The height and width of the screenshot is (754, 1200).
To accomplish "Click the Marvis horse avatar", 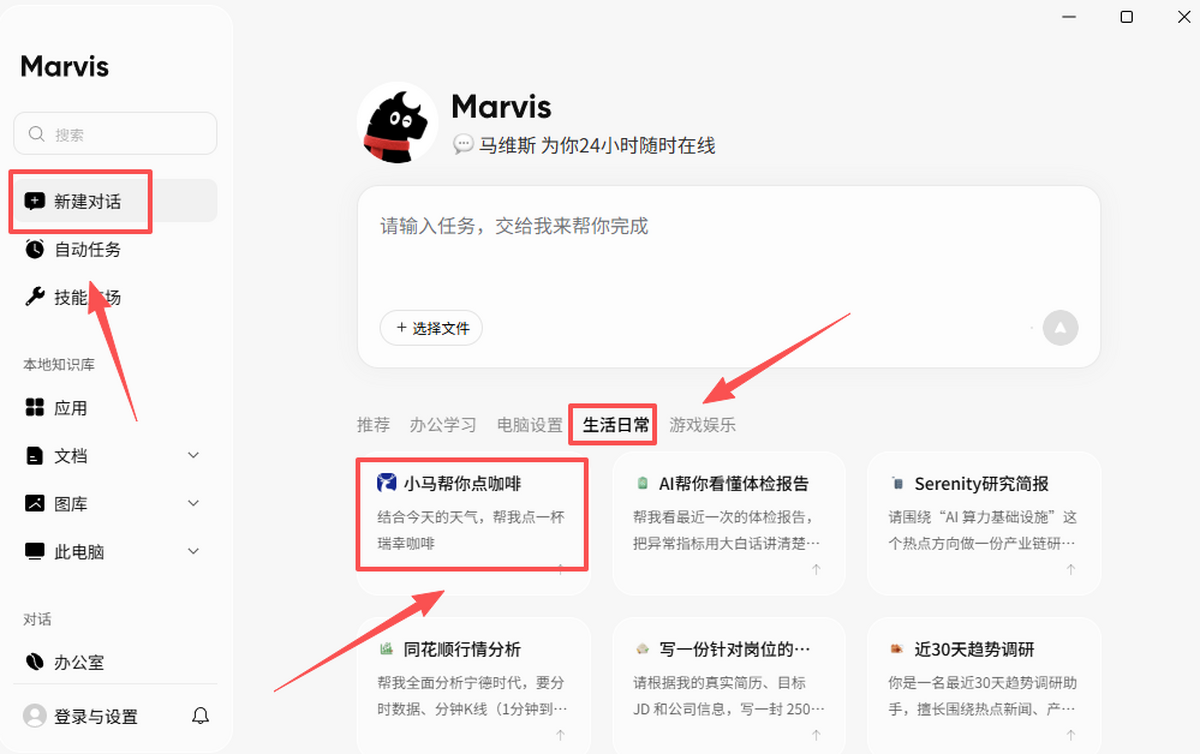I will coord(397,122).
